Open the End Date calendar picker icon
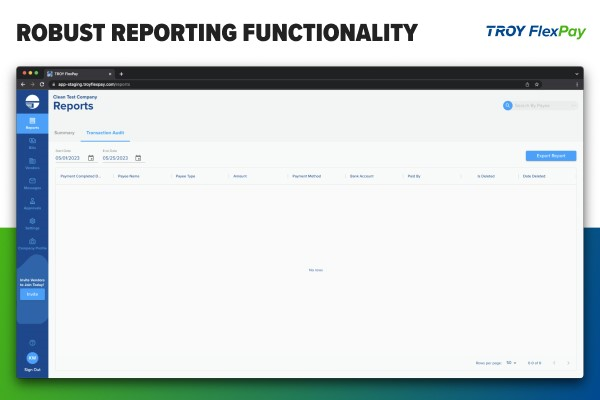Image resolution: width=600 pixels, height=400 pixels. 138,158
